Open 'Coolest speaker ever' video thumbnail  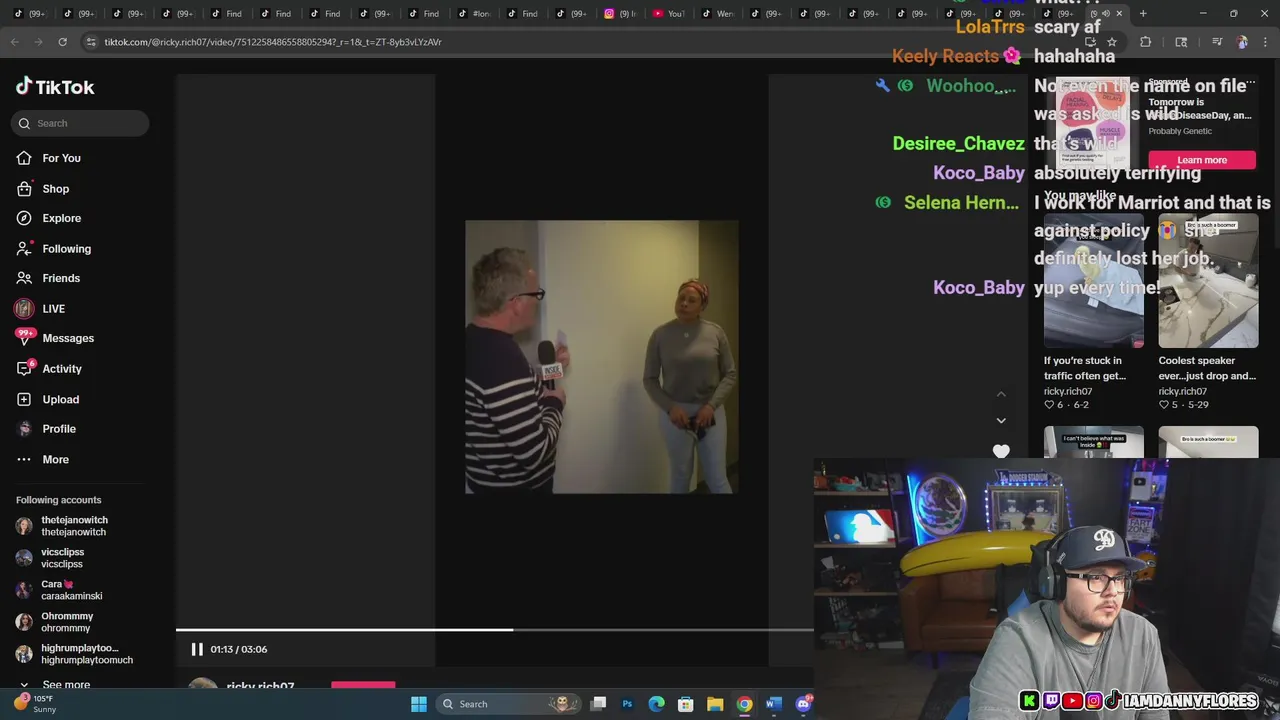(1208, 280)
